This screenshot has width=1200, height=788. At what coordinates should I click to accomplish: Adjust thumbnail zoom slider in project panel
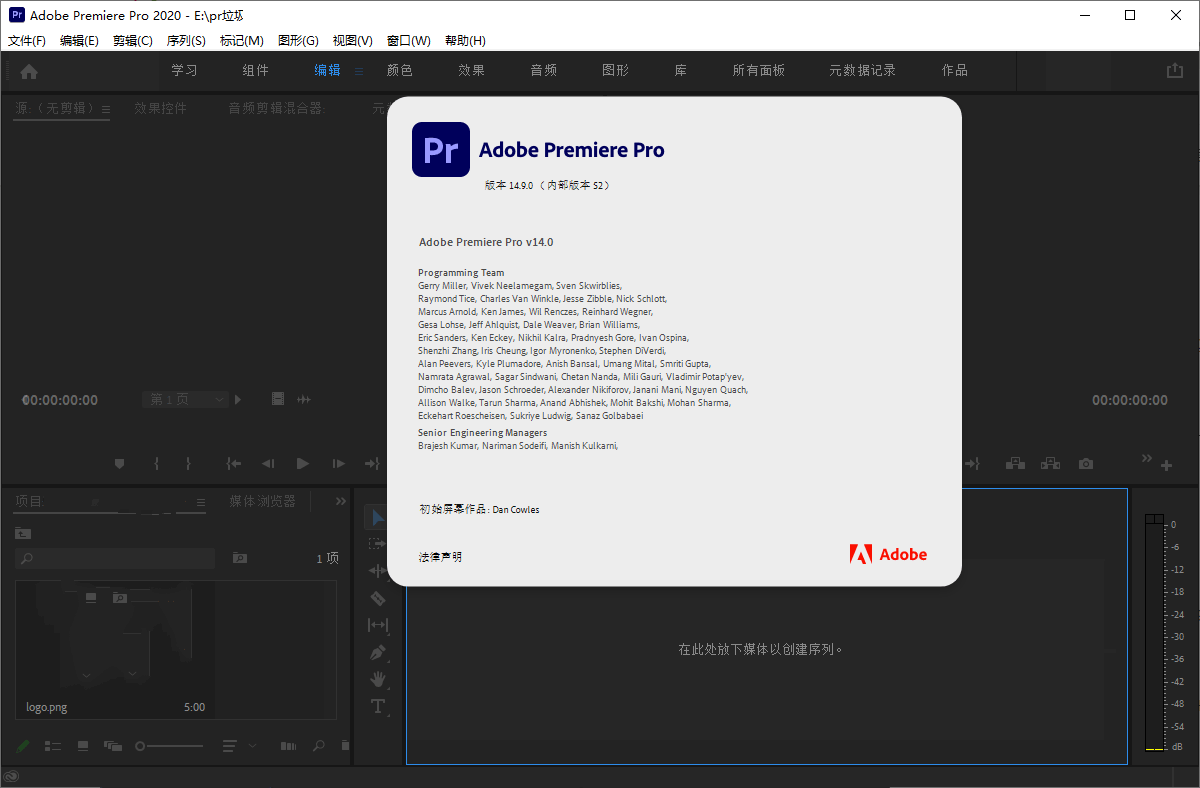pos(170,746)
